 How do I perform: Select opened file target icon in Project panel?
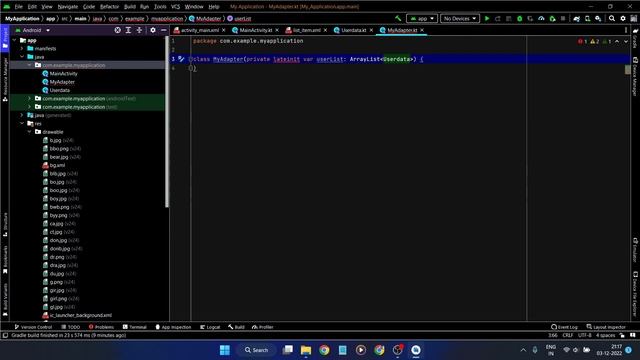point(118,30)
